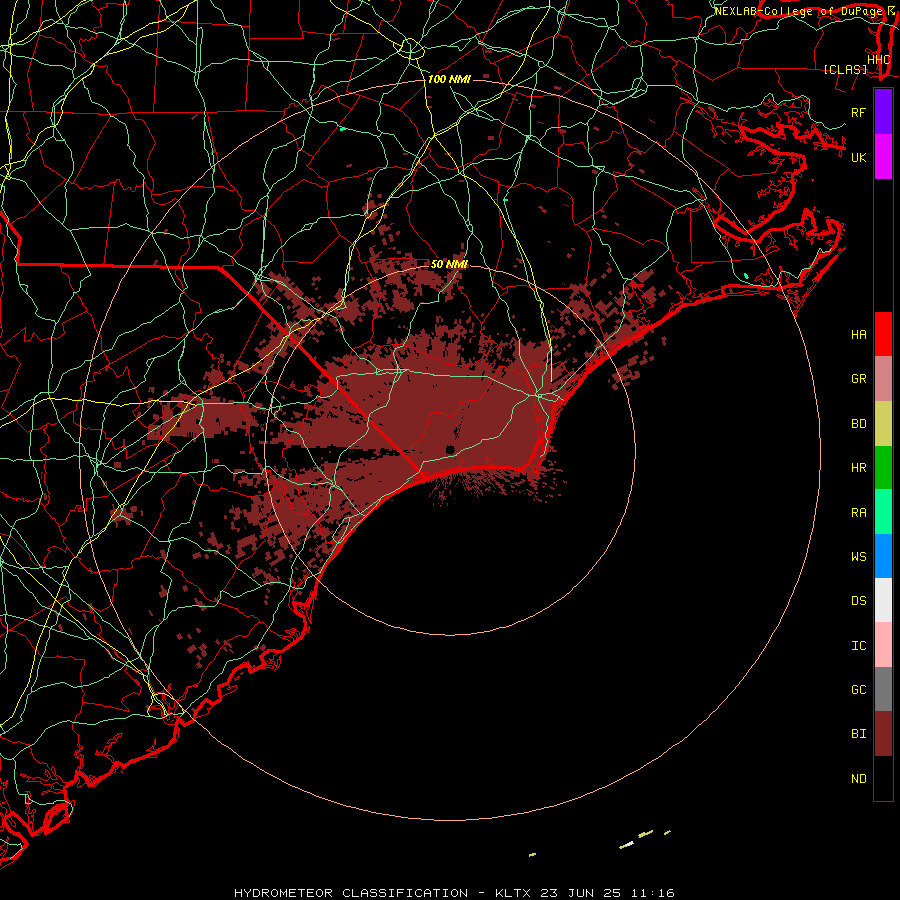Select the yellow BD legend swatch
The height and width of the screenshot is (900, 900).
click(883, 424)
